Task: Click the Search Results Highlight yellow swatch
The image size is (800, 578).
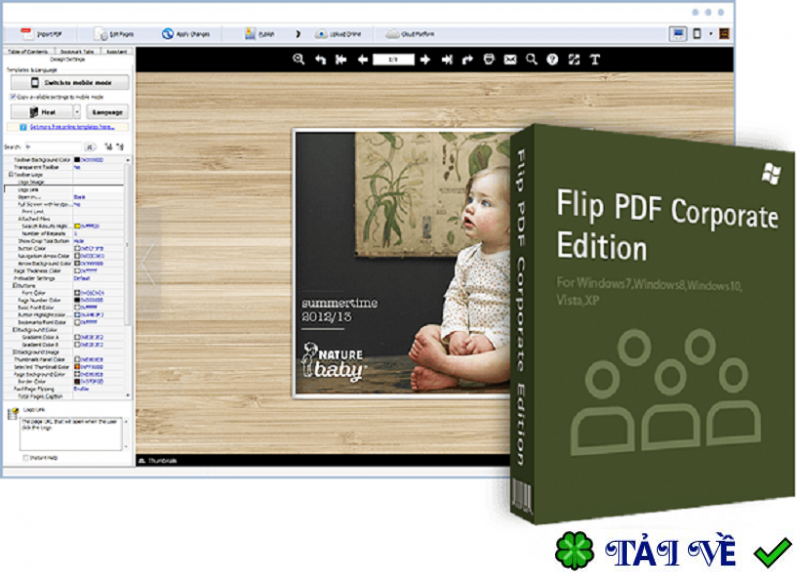Action: (x=77, y=226)
